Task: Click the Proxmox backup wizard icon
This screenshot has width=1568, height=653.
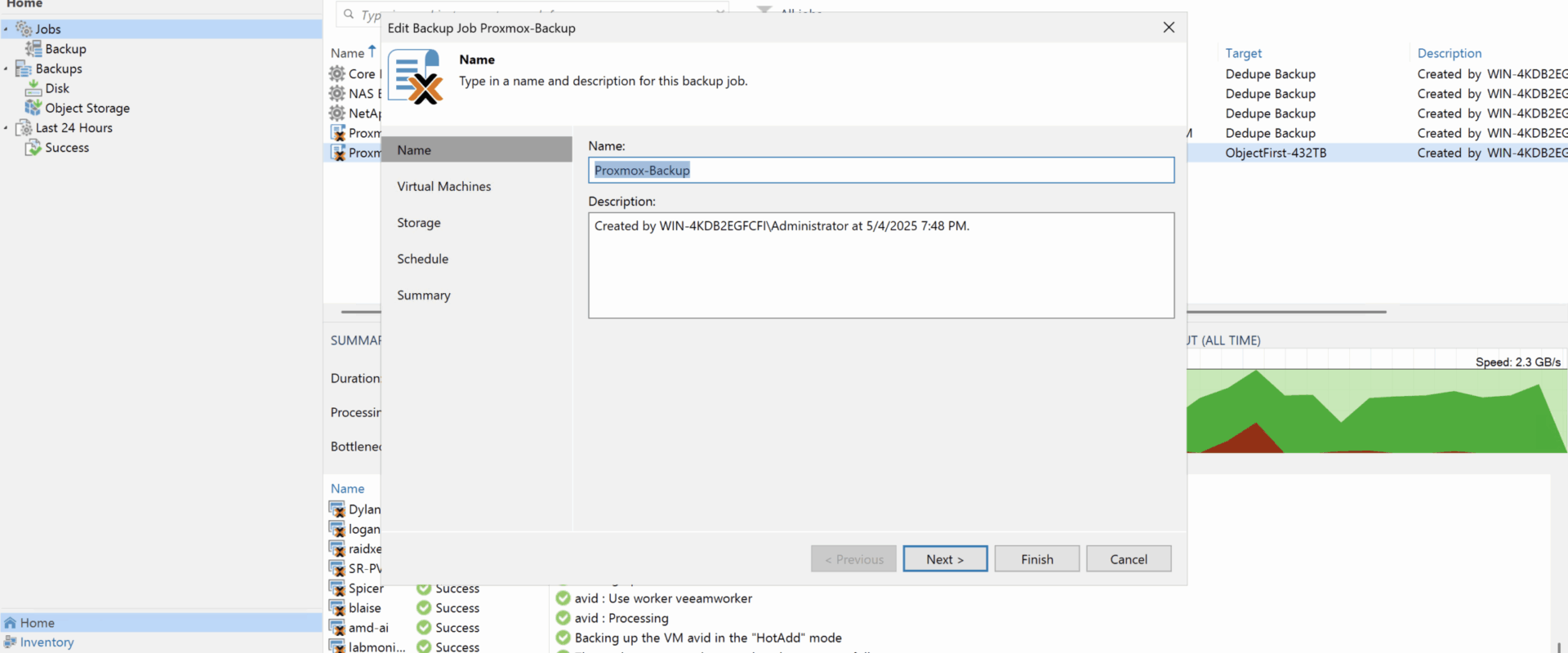Action: point(416,77)
